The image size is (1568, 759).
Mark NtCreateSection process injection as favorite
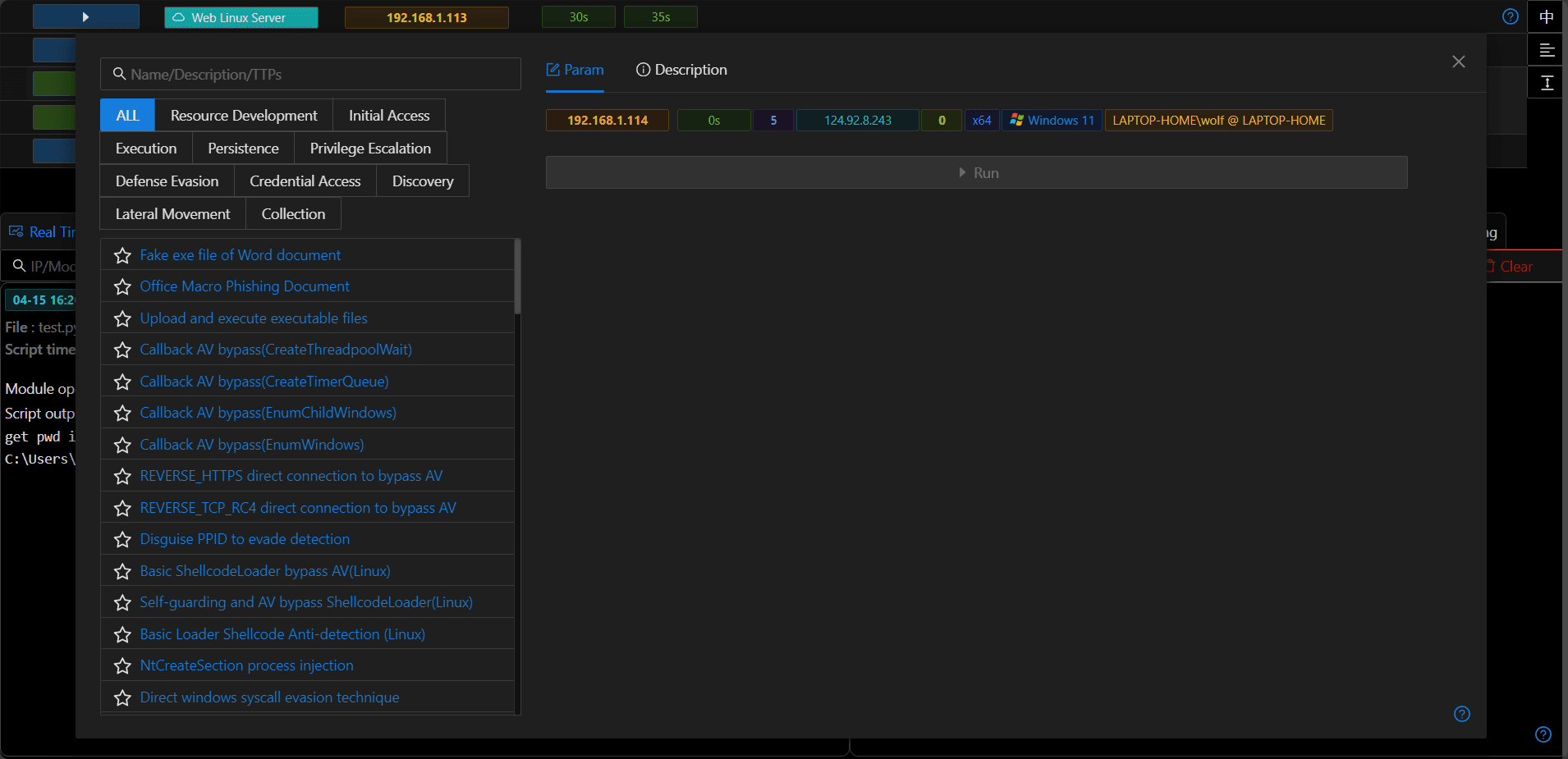pyautogui.click(x=122, y=665)
